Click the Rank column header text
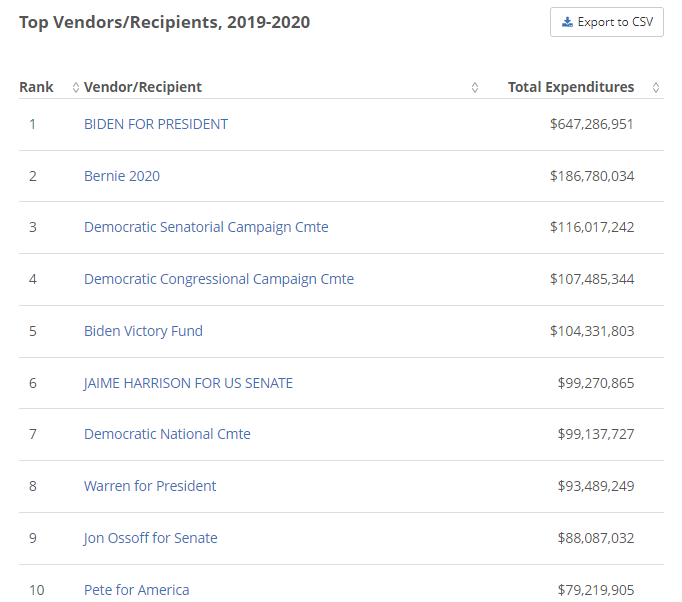 (36, 87)
